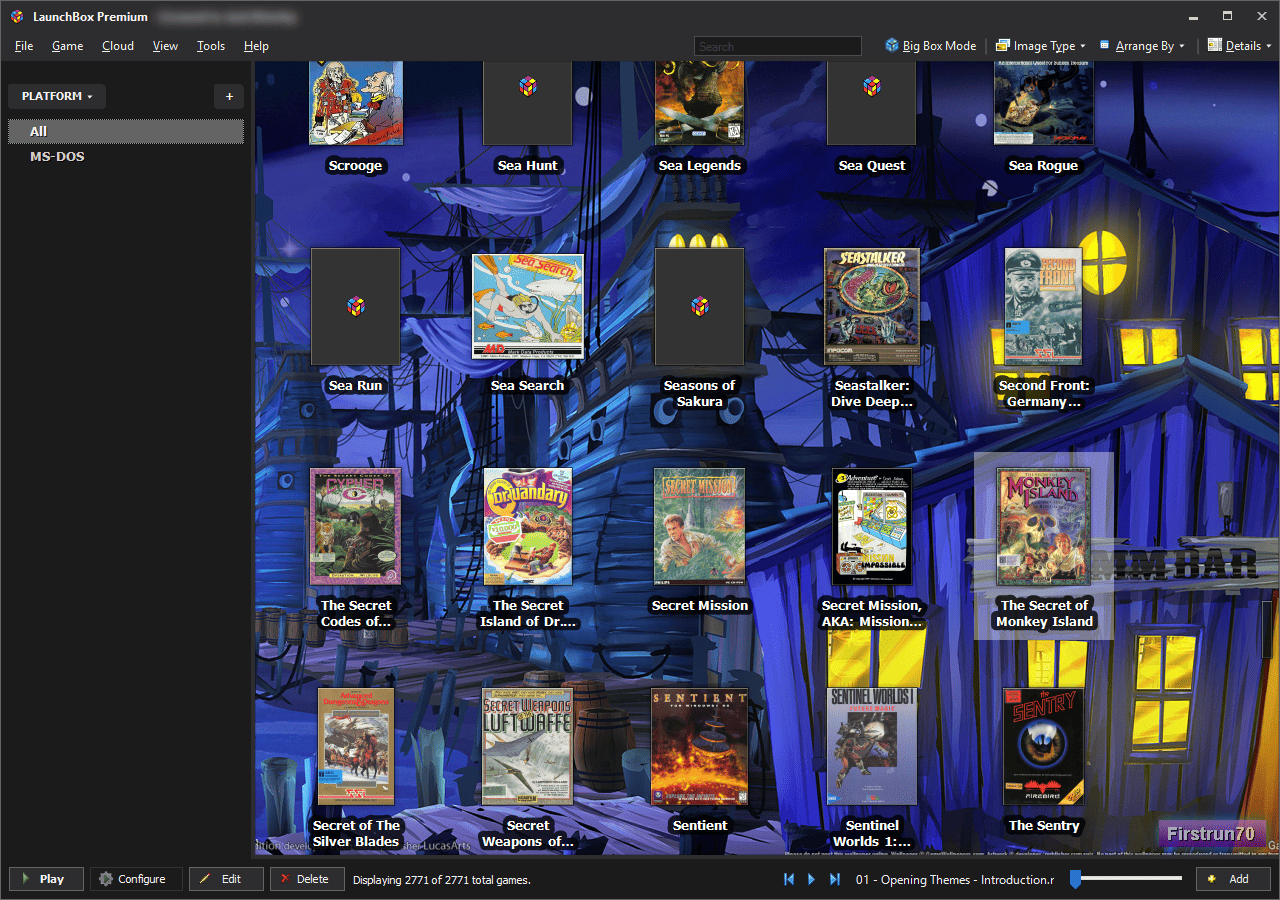The image size is (1280, 900).
Task: Select the Second Front: Germany cover
Action: (x=1044, y=306)
